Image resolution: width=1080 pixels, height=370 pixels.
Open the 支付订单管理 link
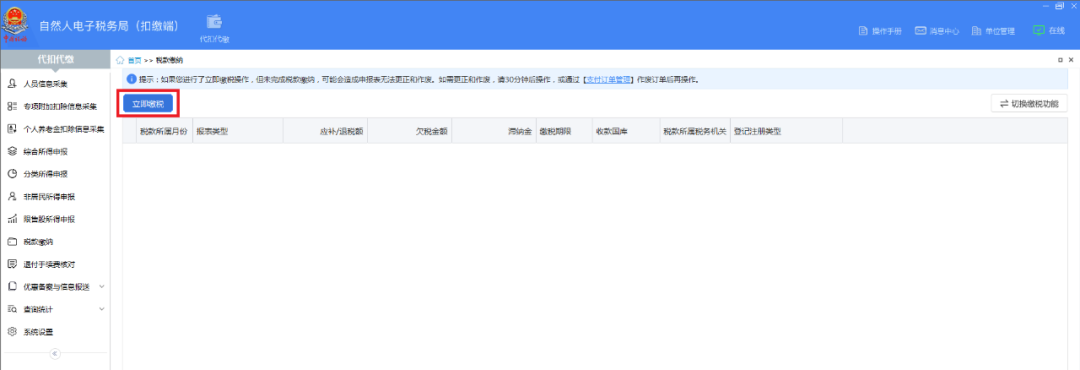(608, 80)
